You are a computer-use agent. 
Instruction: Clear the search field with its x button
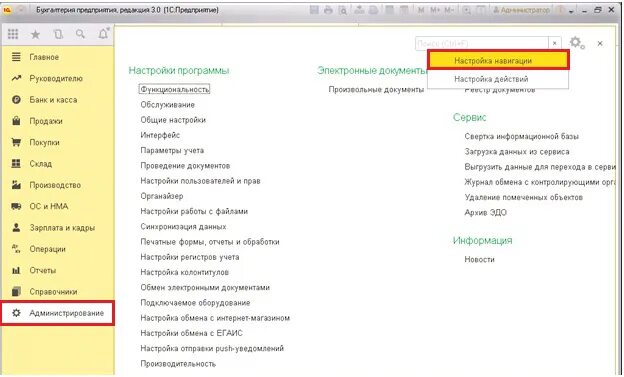(x=555, y=43)
